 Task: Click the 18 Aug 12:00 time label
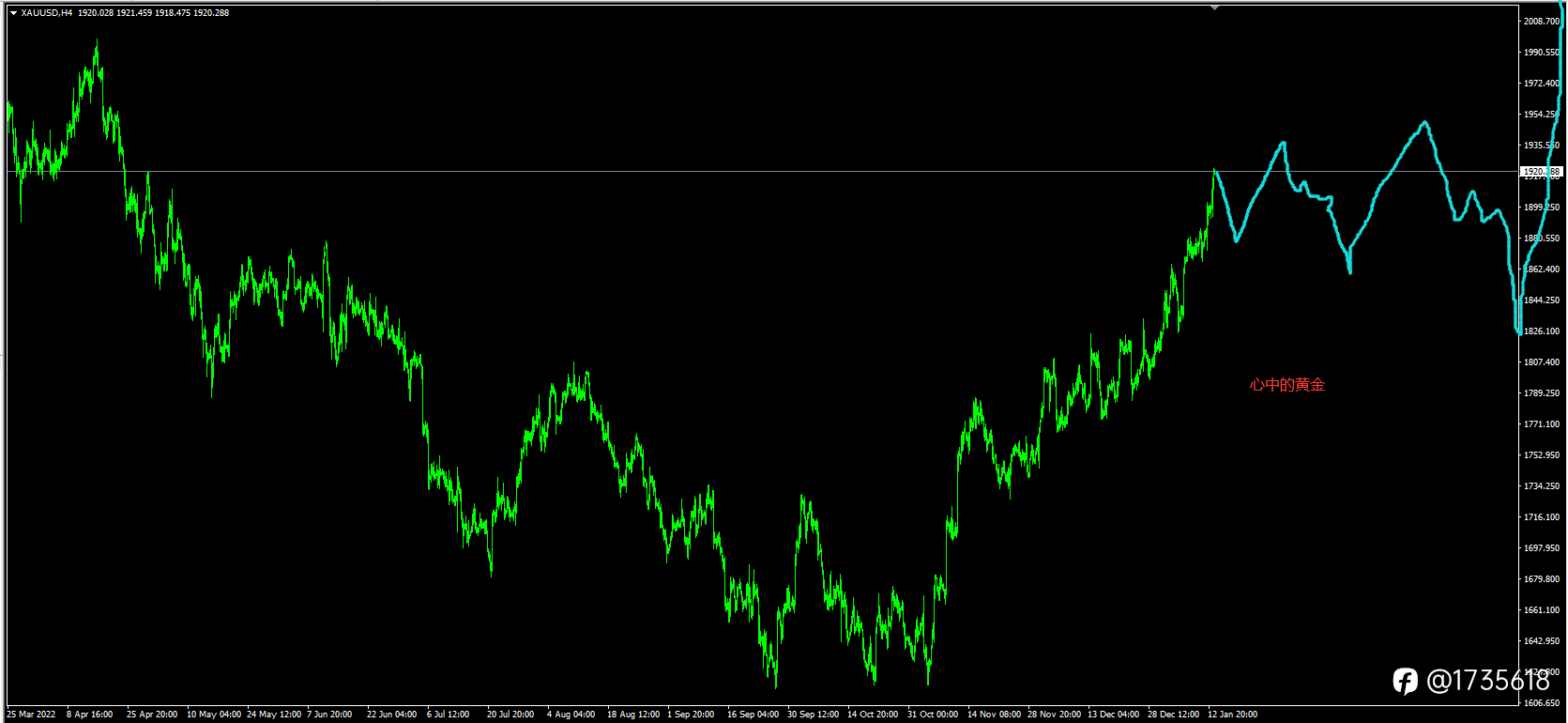633,715
